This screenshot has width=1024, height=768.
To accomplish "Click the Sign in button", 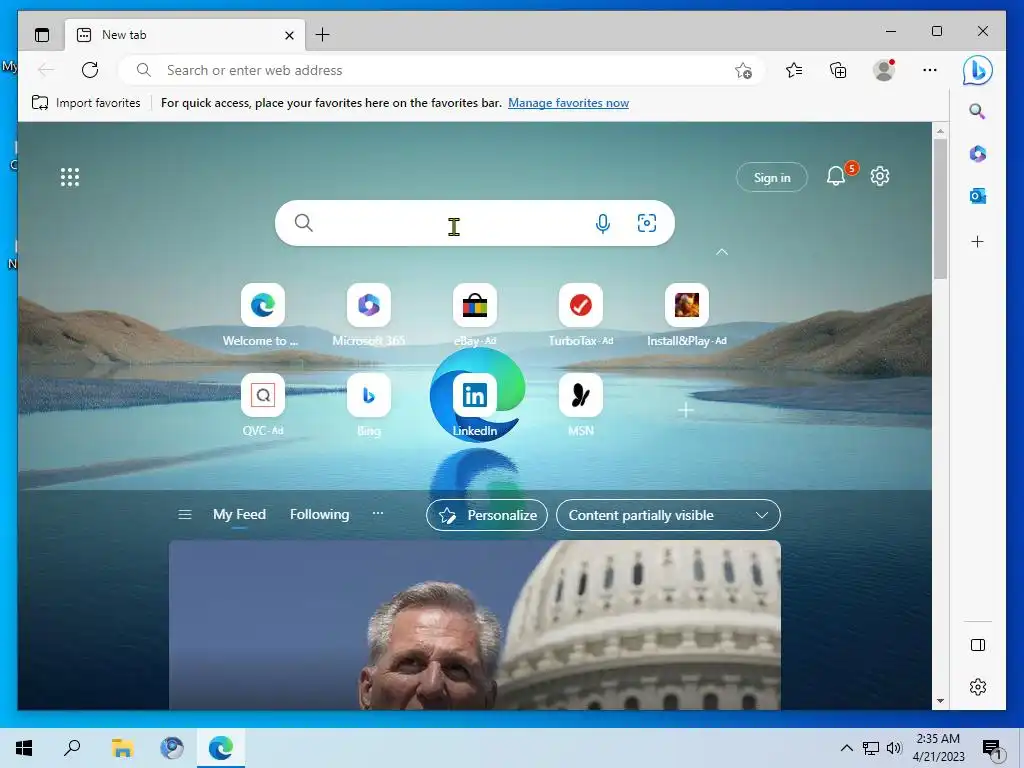I will pos(772,177).
